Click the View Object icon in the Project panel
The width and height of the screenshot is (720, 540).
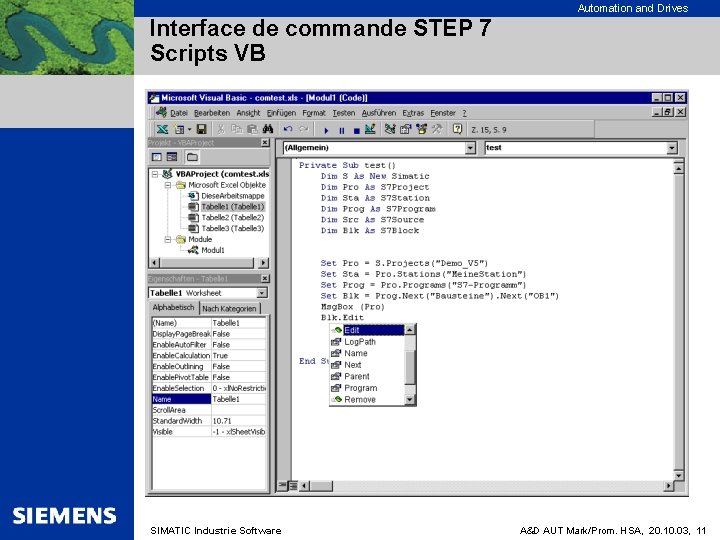172,157
